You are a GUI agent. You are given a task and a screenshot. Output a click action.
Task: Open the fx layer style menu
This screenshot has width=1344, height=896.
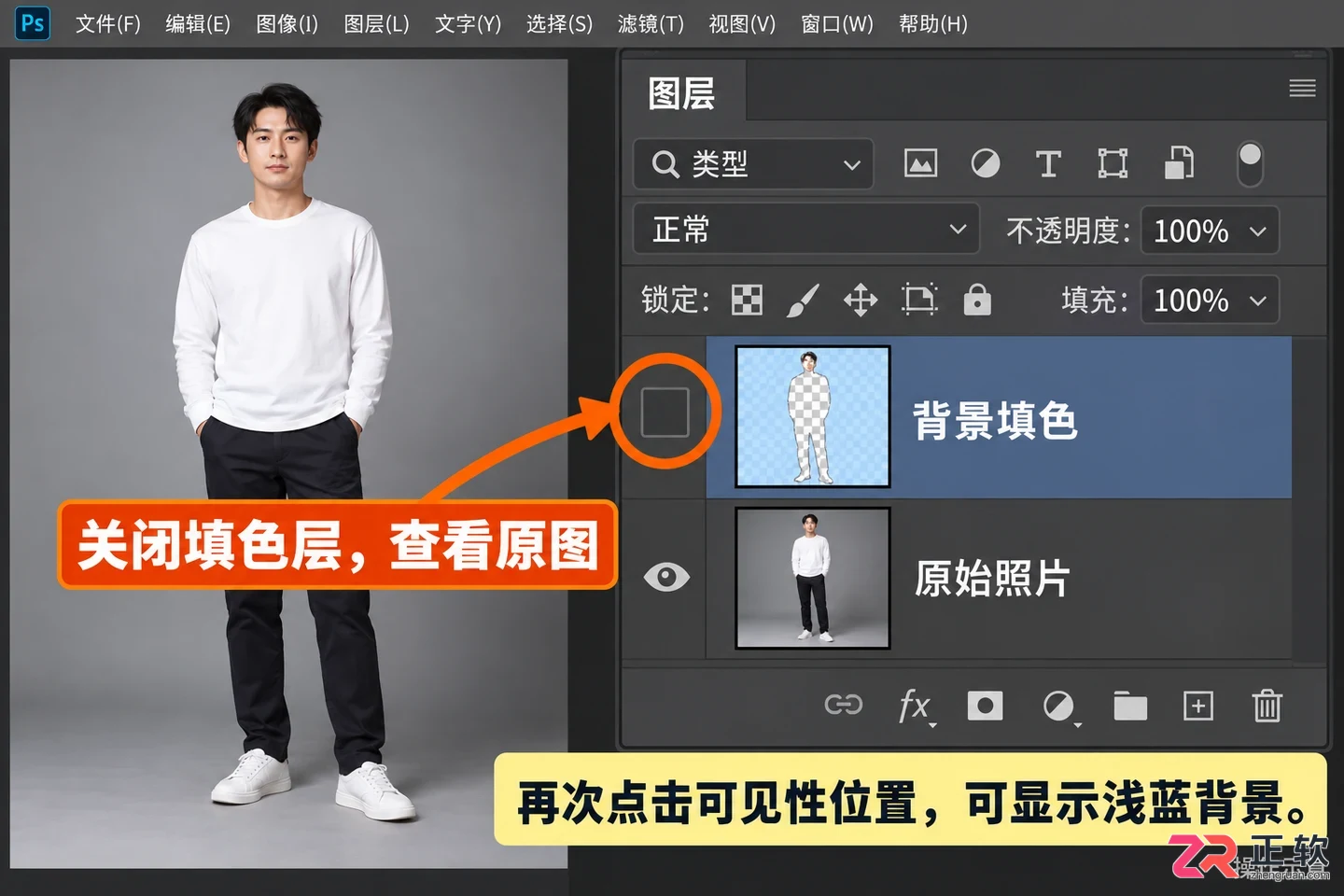click(916, 707)
